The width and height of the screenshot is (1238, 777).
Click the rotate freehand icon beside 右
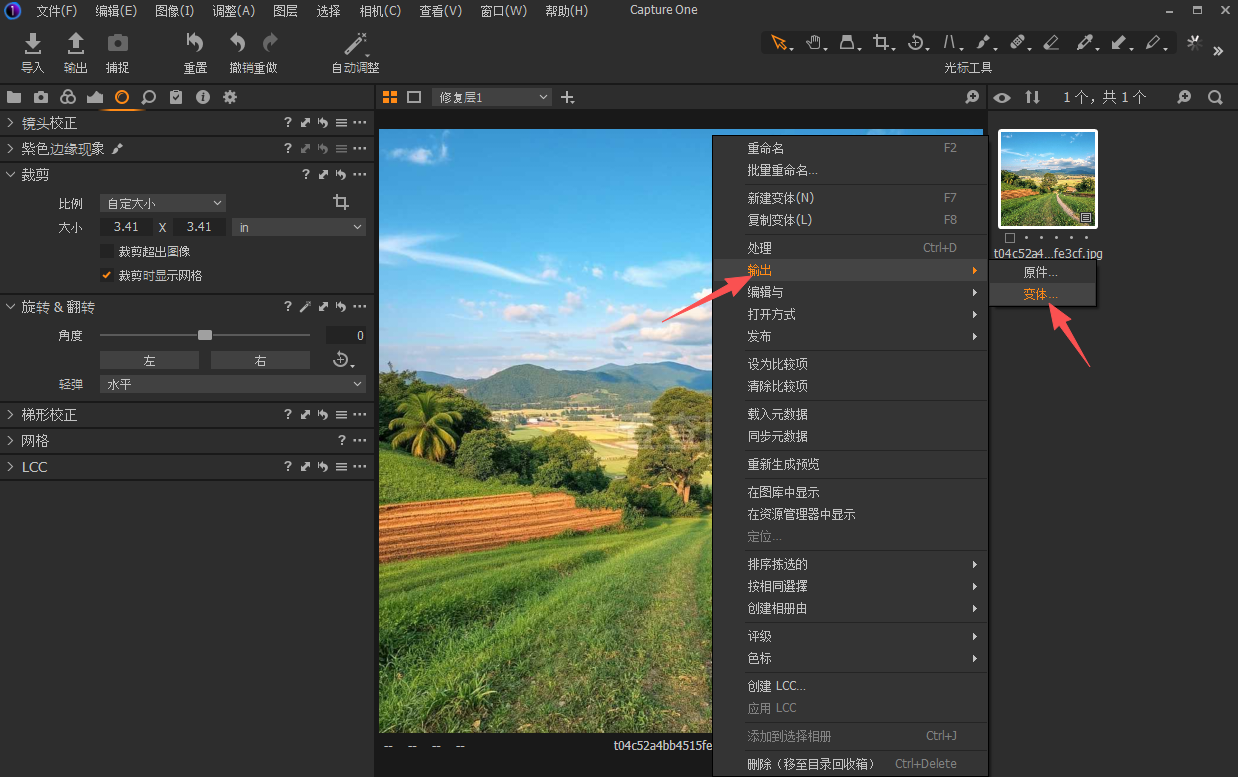click(x=342, y=360)
